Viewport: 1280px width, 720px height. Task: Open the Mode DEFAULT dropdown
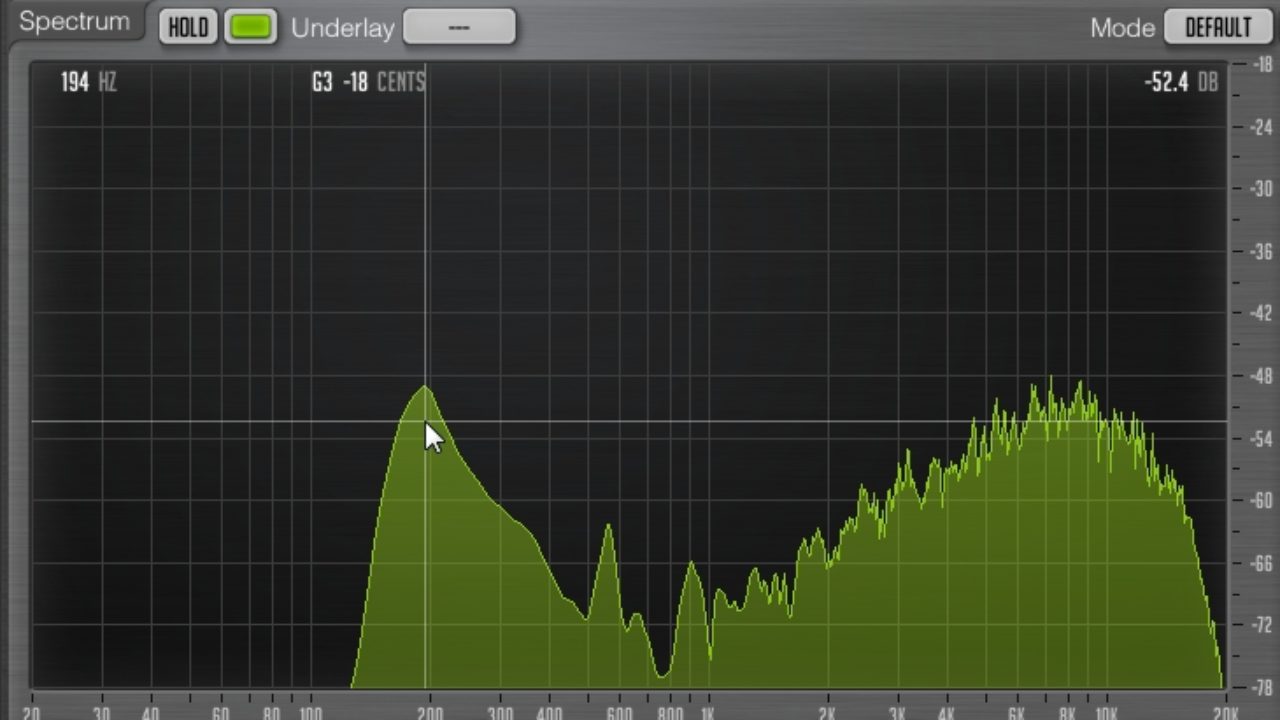[1218, 27]
